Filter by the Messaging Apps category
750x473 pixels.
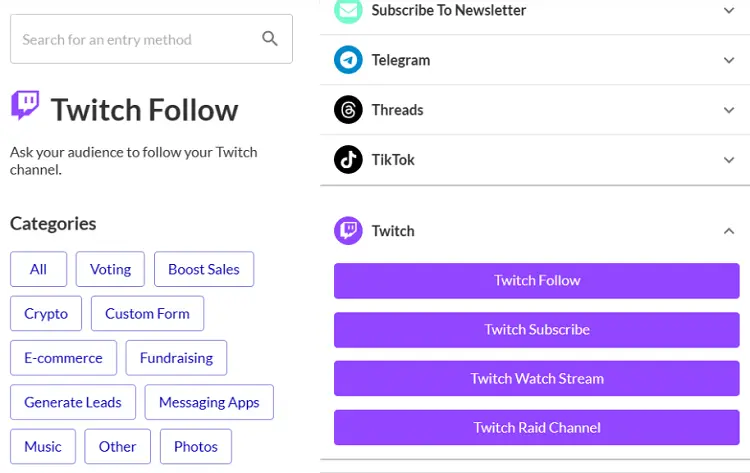click(209, 402)
